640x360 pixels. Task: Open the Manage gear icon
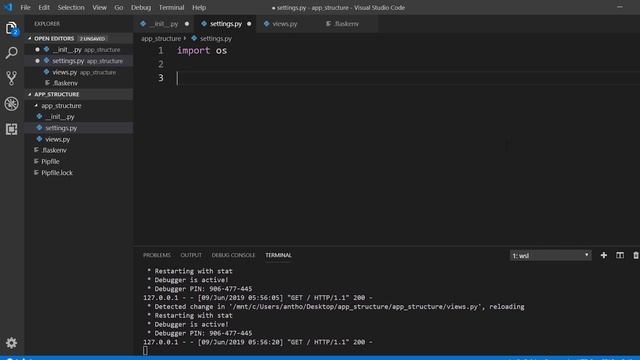click(11, 342)
